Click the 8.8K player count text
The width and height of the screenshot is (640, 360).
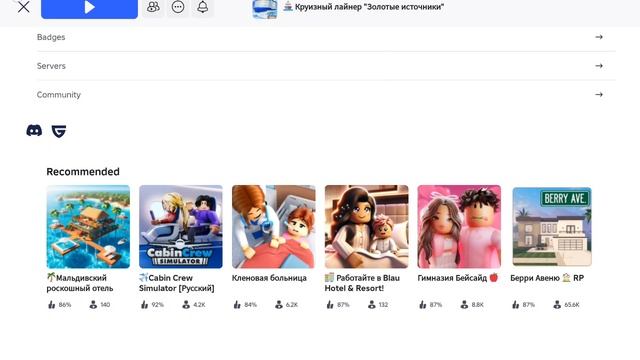click(478, 305)
